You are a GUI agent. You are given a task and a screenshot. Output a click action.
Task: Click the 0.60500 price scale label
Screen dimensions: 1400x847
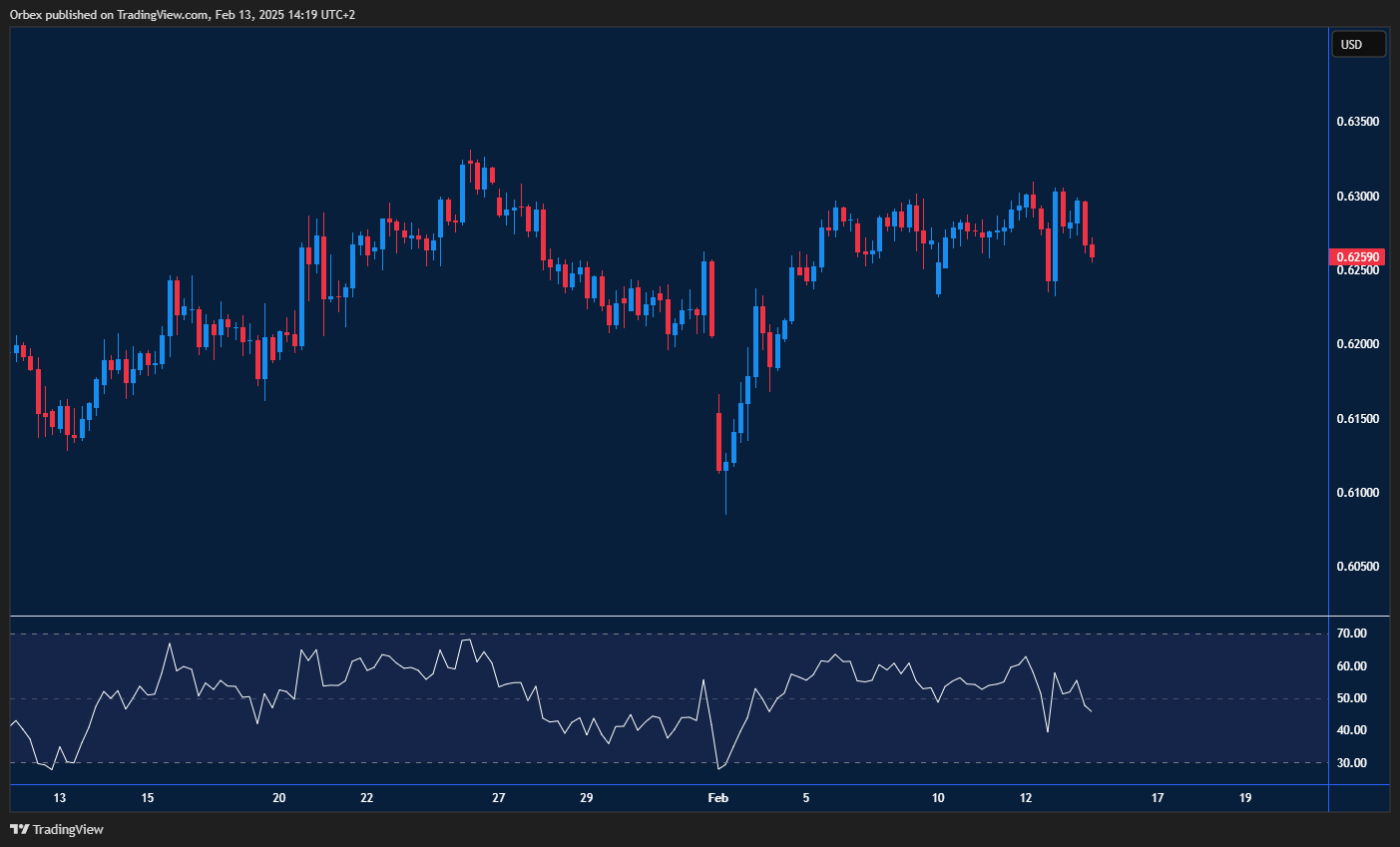click(1357, 567)
